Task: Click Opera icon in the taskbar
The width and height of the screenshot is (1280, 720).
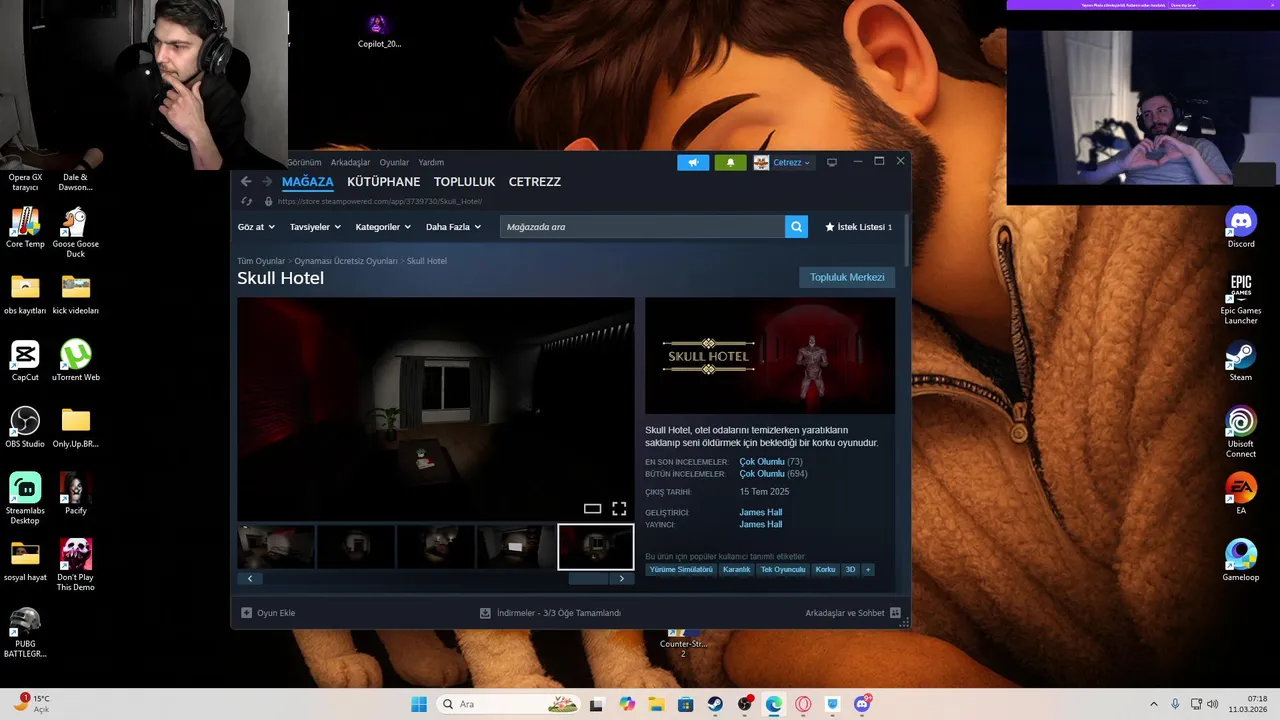Action: coord(803,704)
